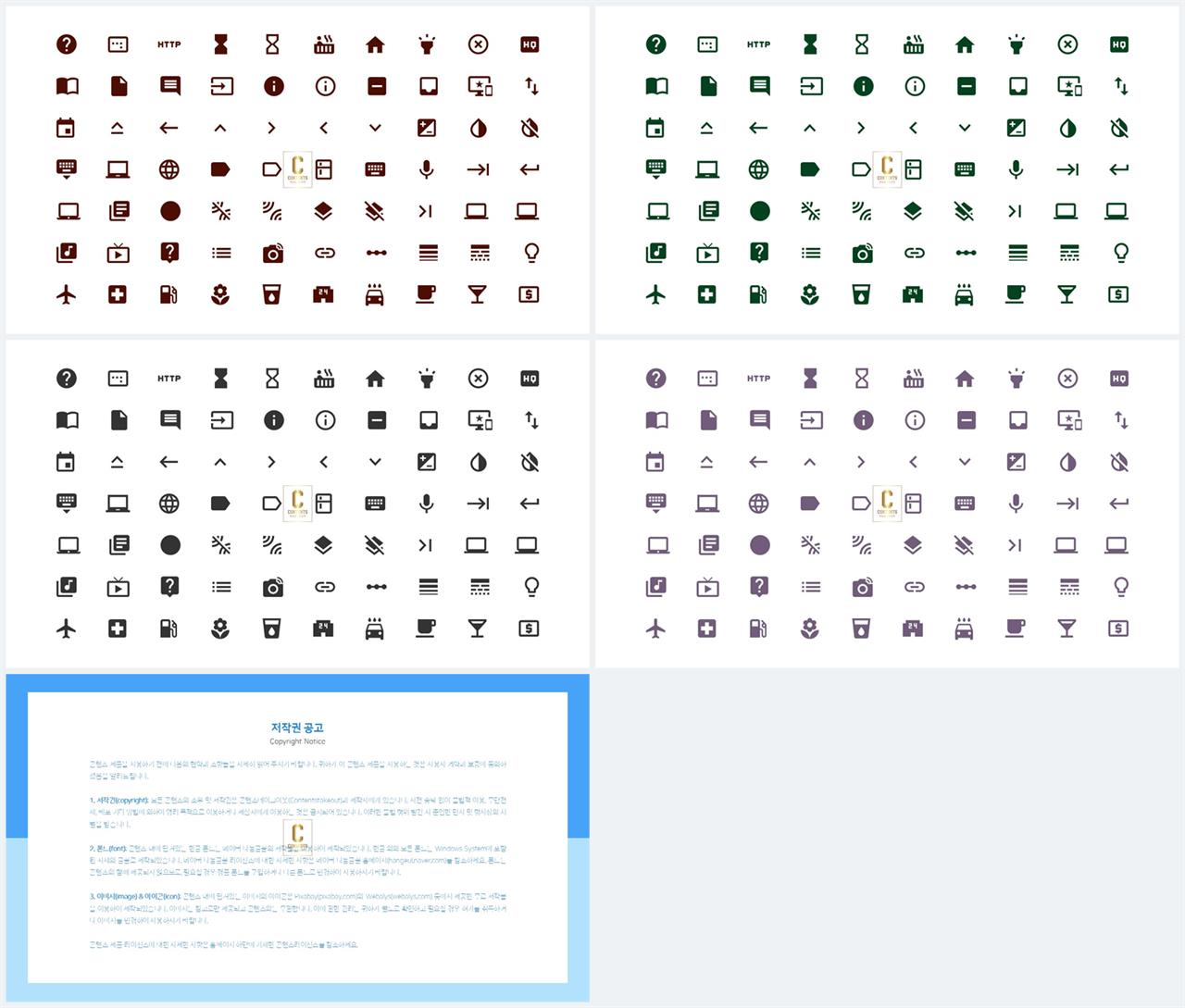Screen dimensions: 1185x1008
Task: Select the green calendar icon
Action: point(655,128)
